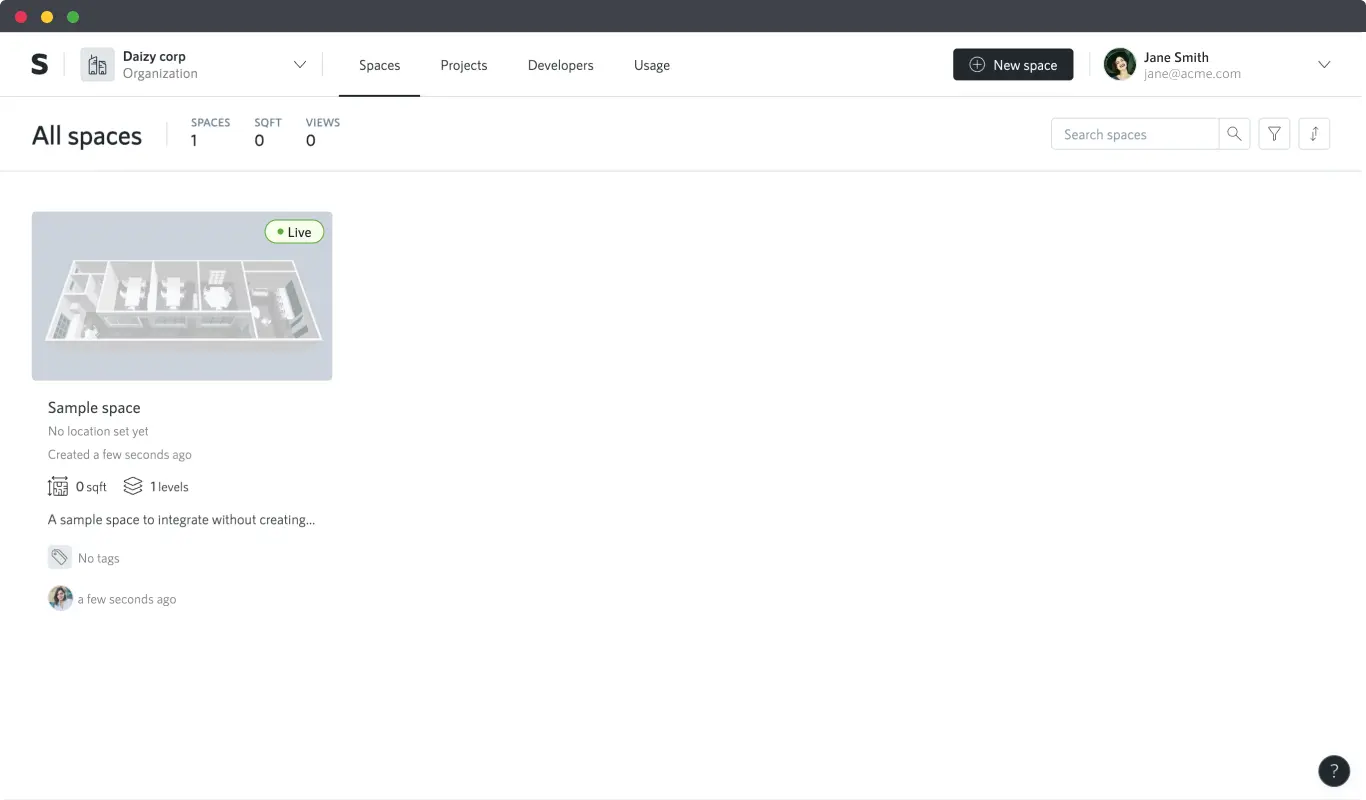Click the search magnifier icon
The width and height of the screenshot is (1366, 800).
1234,134
